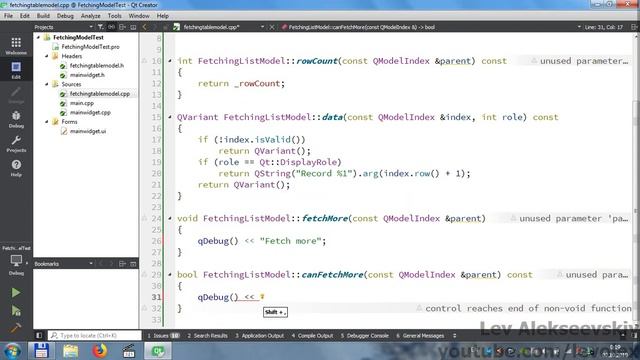Image resolution: width=640 pixels, height=360 pixels.
Task: Open the output panes more options arrows
Action: point(454,336)
